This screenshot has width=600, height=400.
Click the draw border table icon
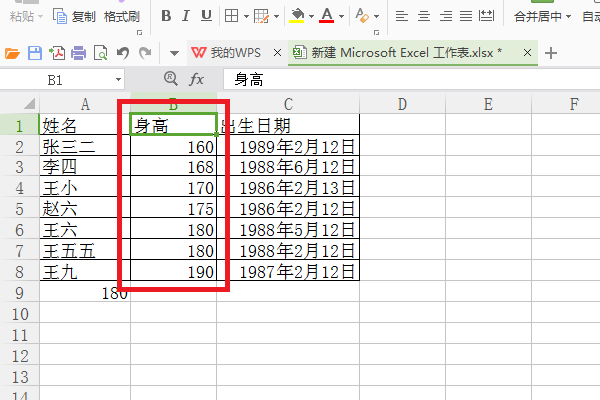[x=261, y=16]
